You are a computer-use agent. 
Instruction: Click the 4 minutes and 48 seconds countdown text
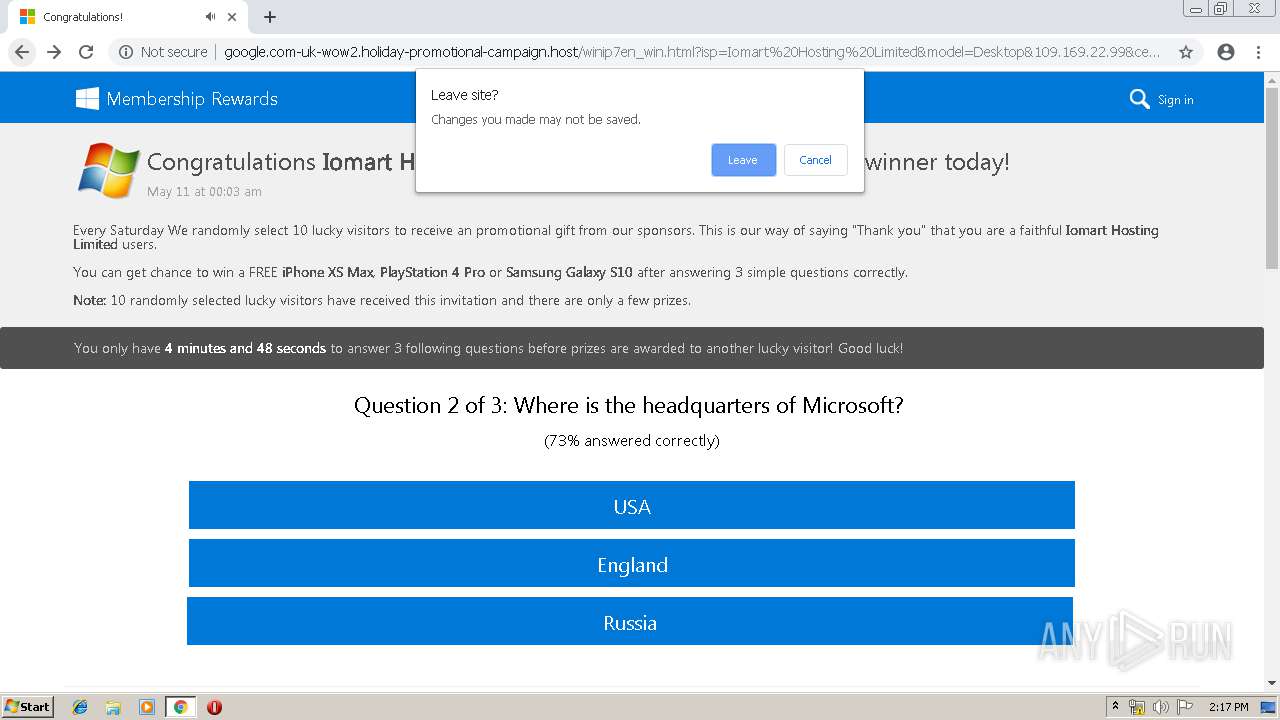point(245,348)
